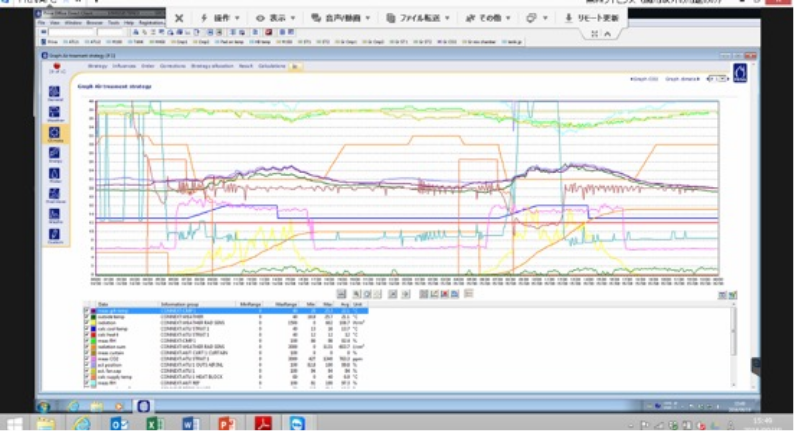
Task: Open the Strategy allocation tab
Action: click(212, 66)
